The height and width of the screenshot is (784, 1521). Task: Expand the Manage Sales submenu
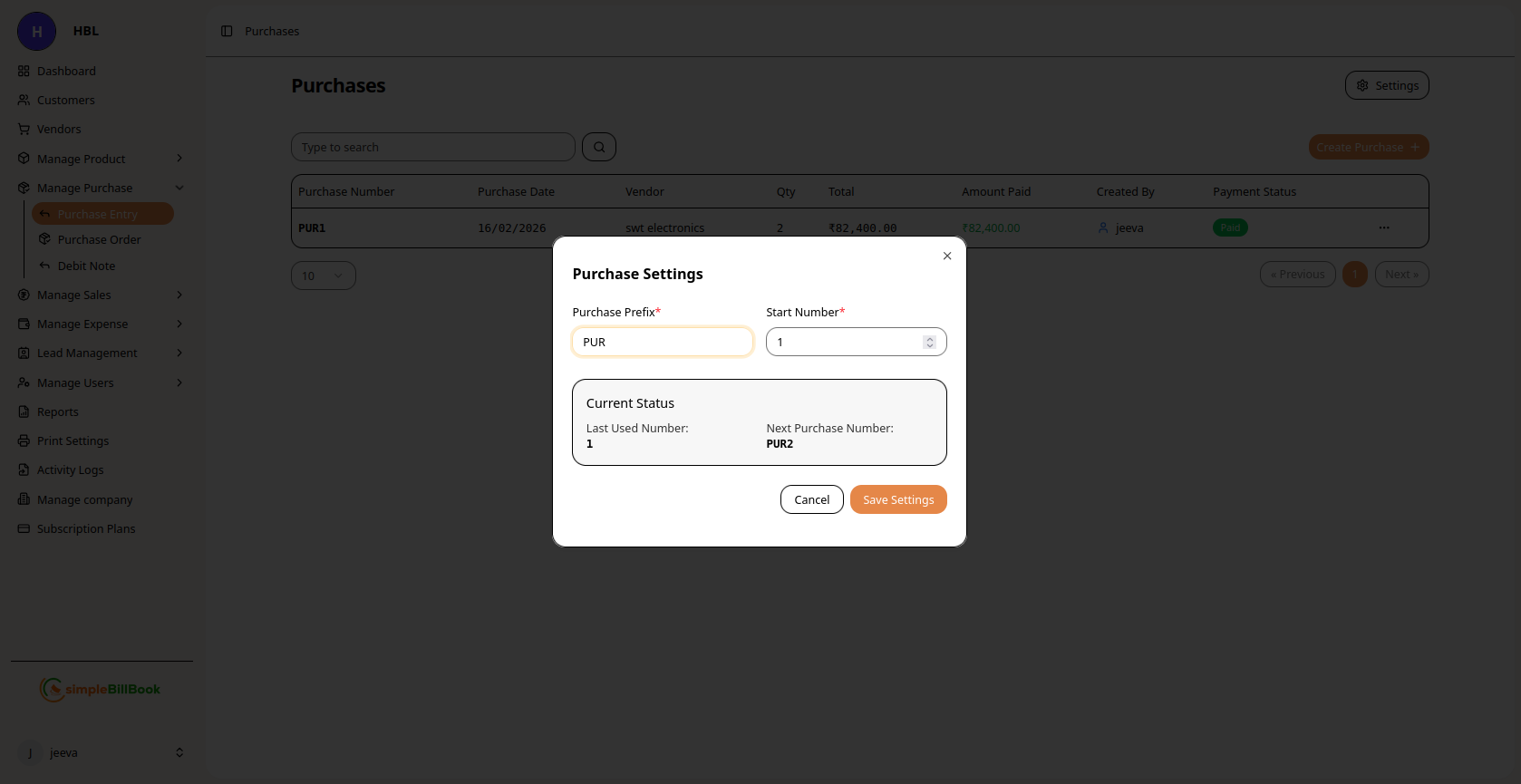click(x=179, y=295)
